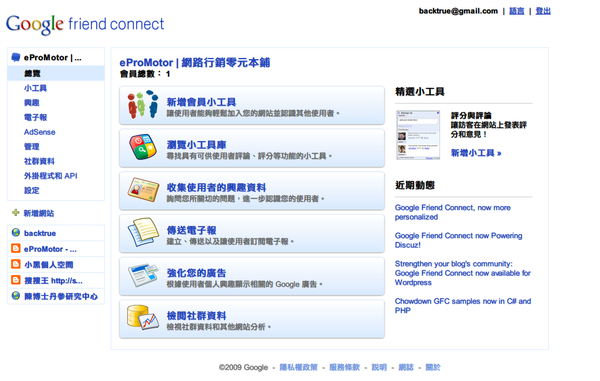Click the eProMotor site icon in sidebar header
Image resolution: width=600 pixels, height=381 pixels.
click(16, 57)
